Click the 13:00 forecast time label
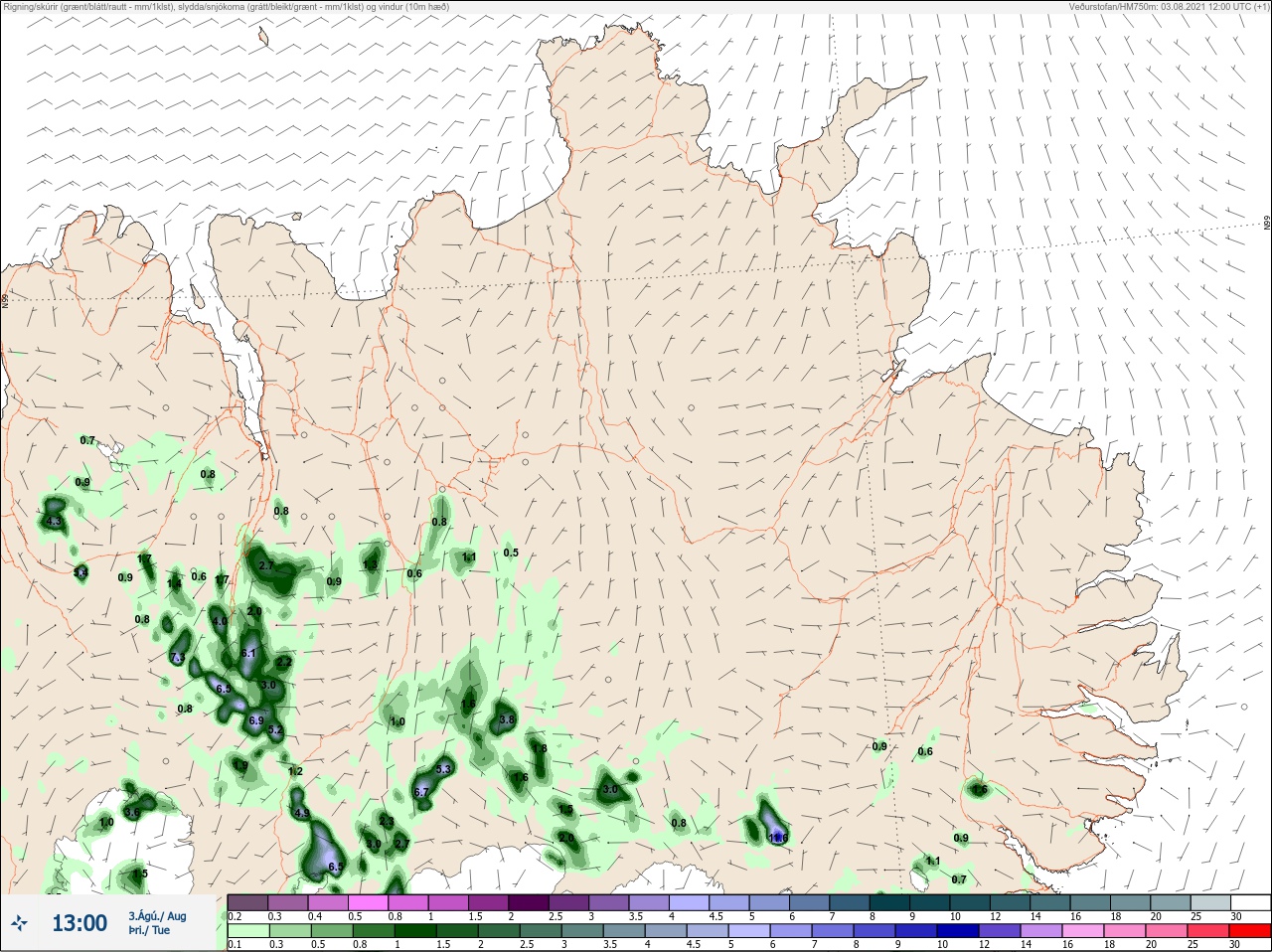 point(79,923)
